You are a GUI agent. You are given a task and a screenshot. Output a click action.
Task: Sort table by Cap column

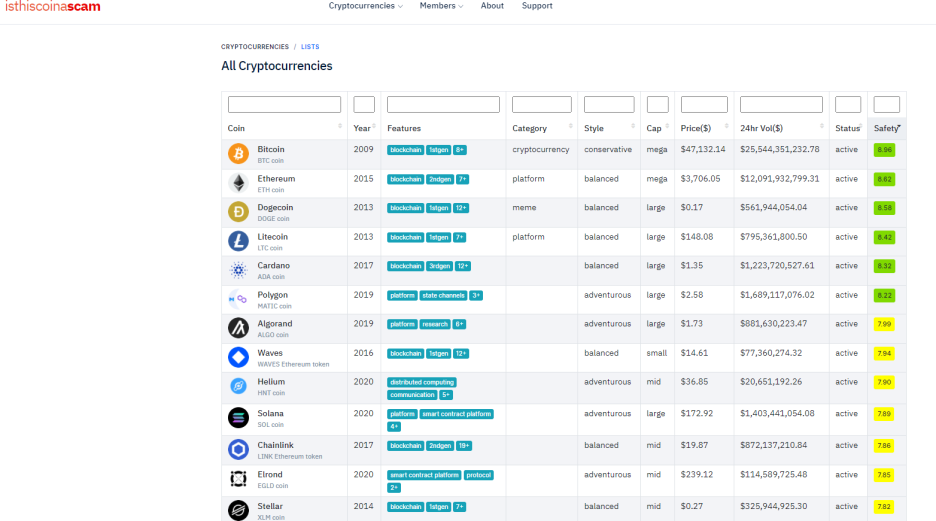tap(657, 128)
